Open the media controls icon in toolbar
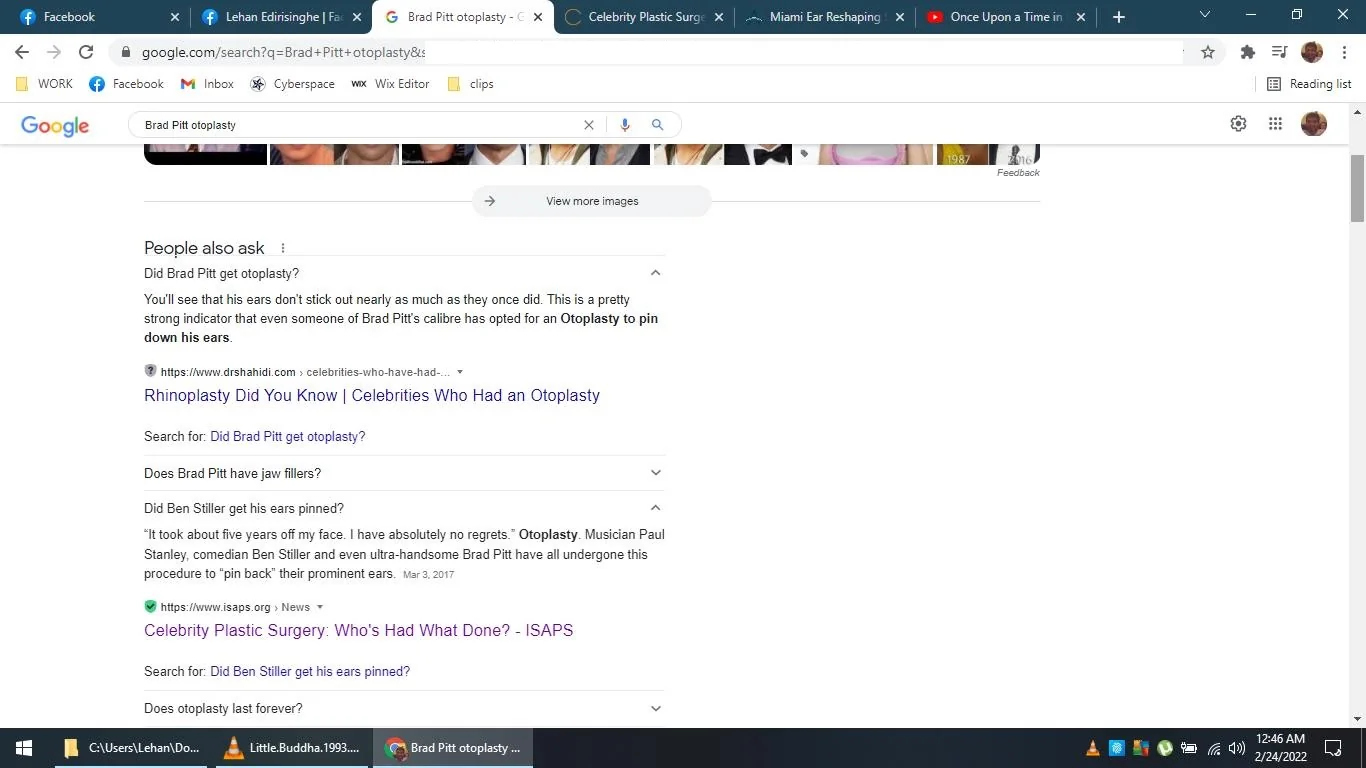 point(1279,52)
